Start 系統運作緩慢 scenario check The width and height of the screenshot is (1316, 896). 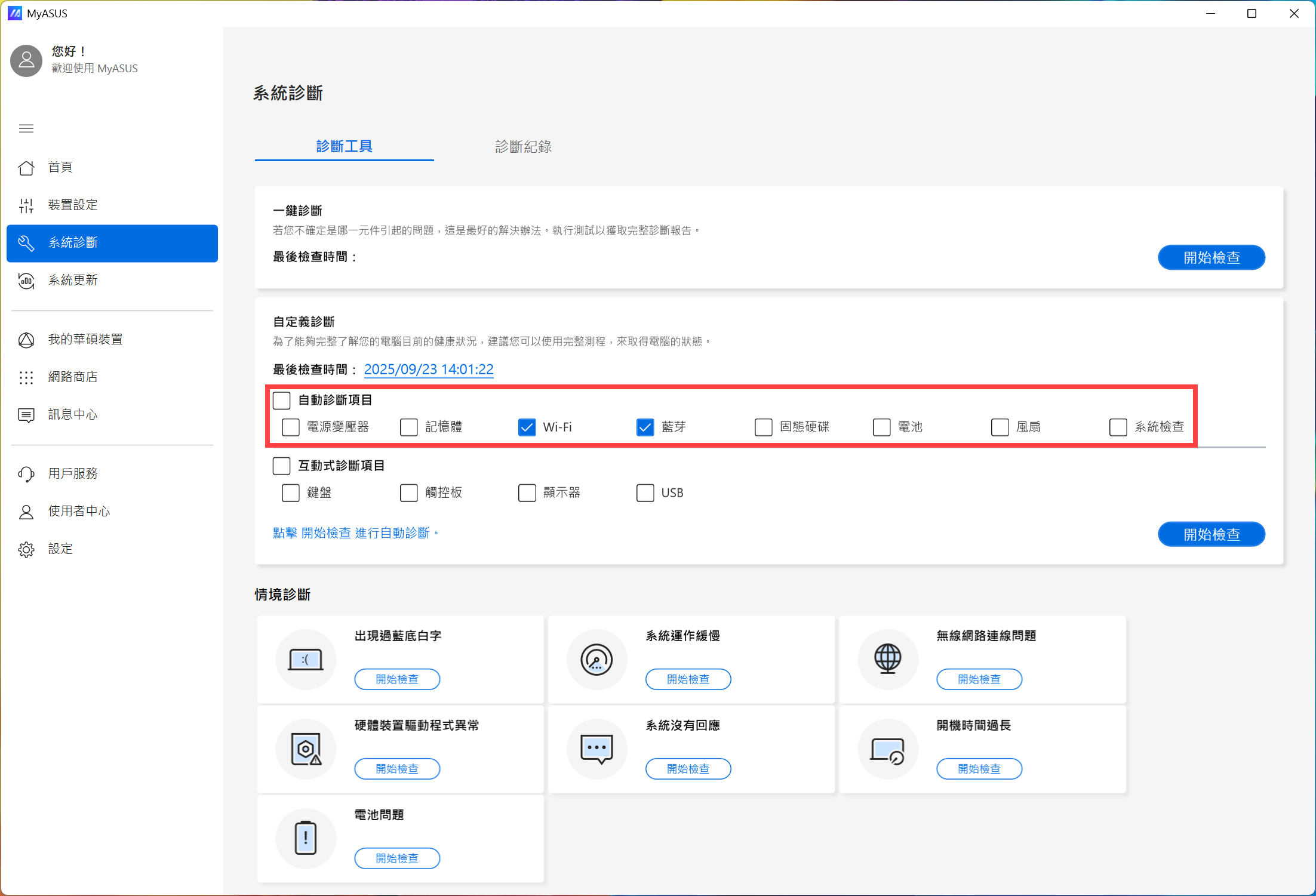tap(688, 679)
